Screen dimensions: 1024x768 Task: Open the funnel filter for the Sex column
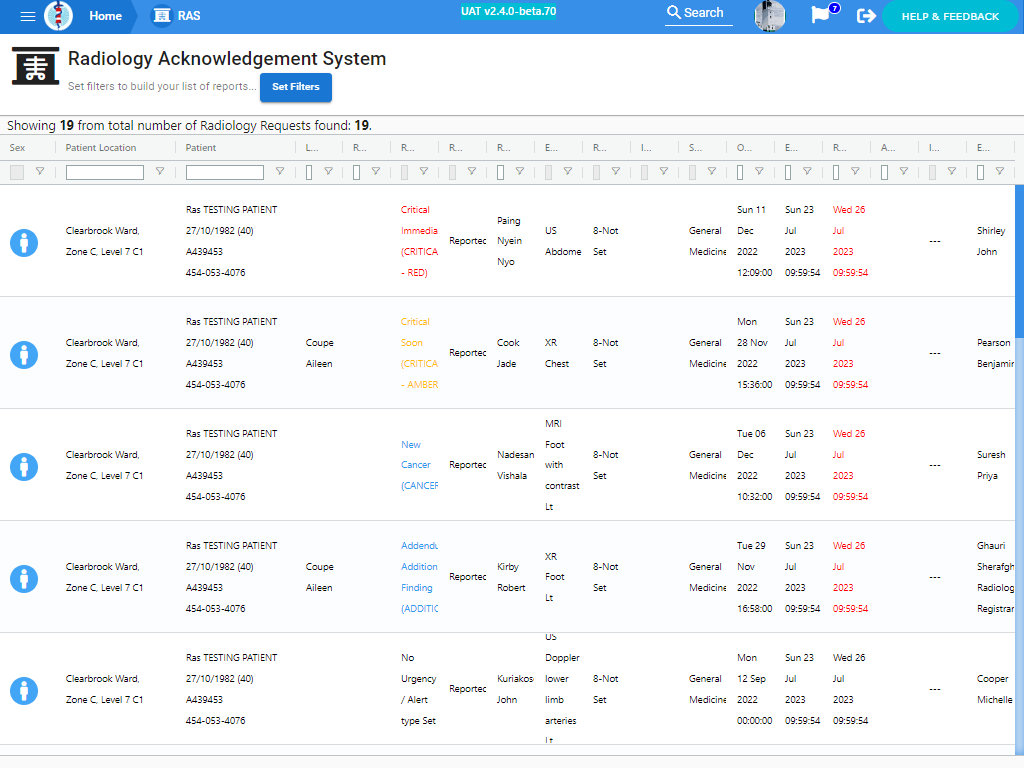(40, 171)
